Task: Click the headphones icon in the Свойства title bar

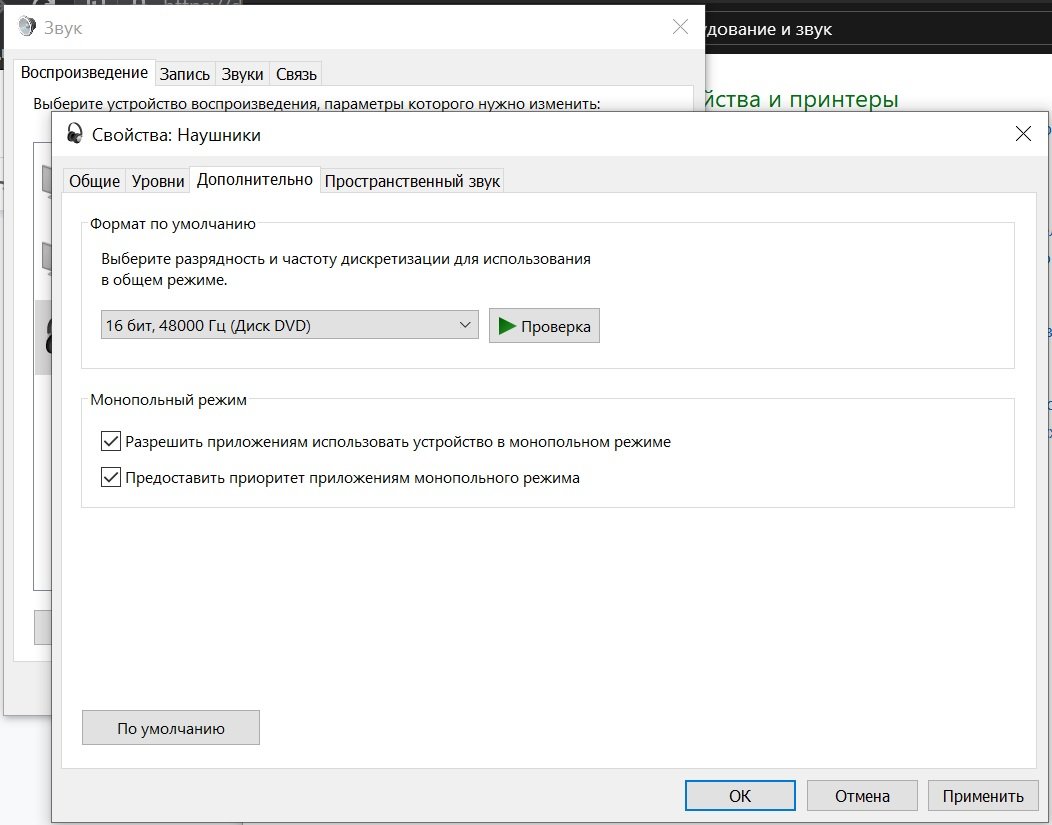Action: pyautogui.click(x=75, y=134)
